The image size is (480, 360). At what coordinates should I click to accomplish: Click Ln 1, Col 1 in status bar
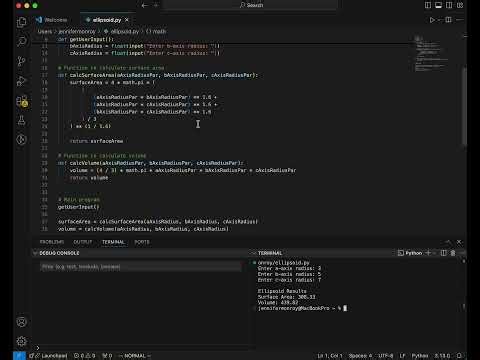(329, 356)
